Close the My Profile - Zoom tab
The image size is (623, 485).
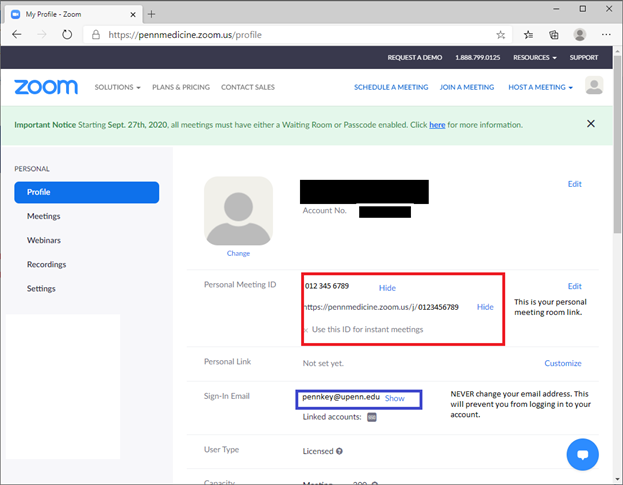(133, 14)
